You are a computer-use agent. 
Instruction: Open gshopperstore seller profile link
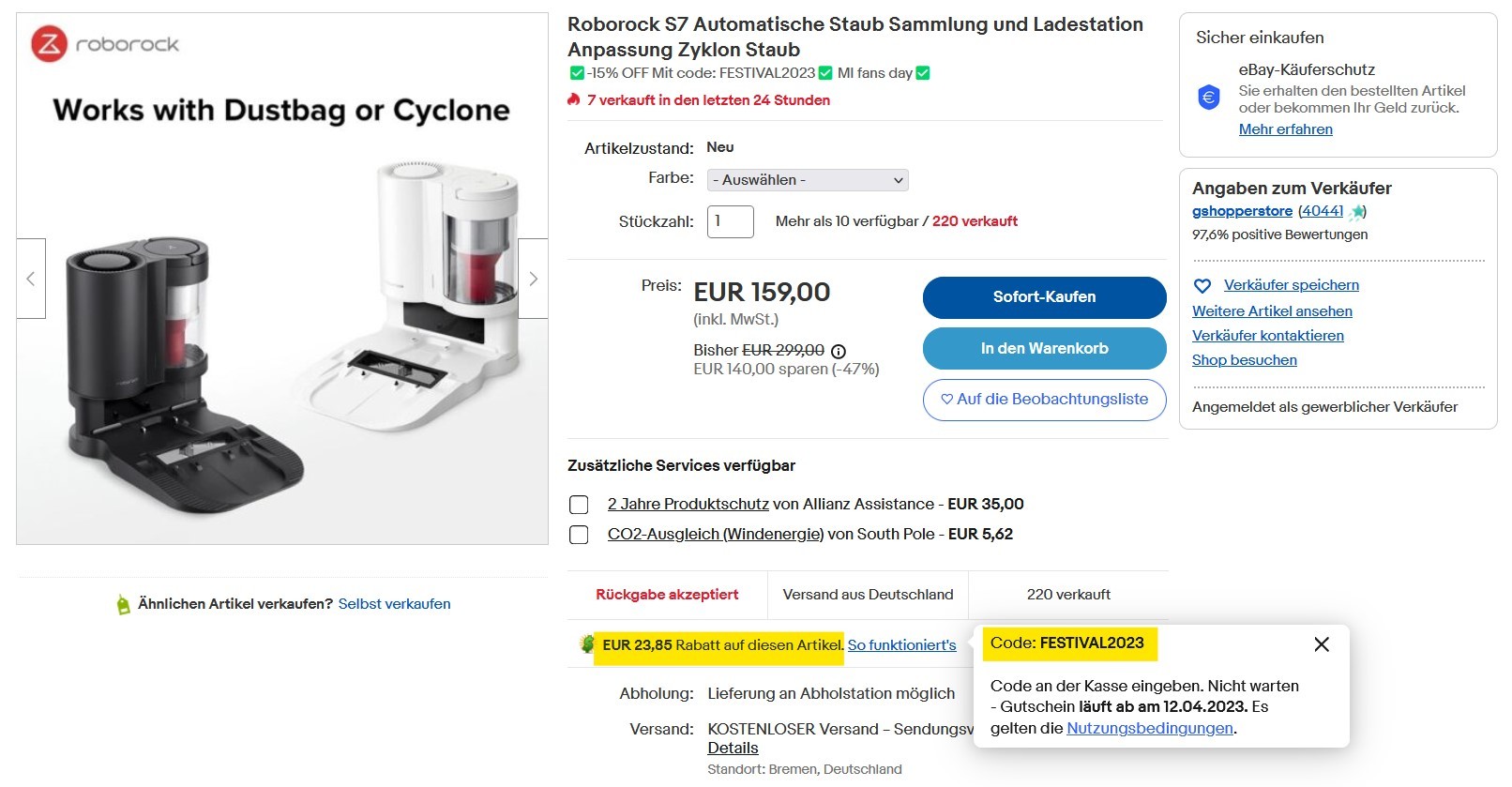tap(1242, 211)
